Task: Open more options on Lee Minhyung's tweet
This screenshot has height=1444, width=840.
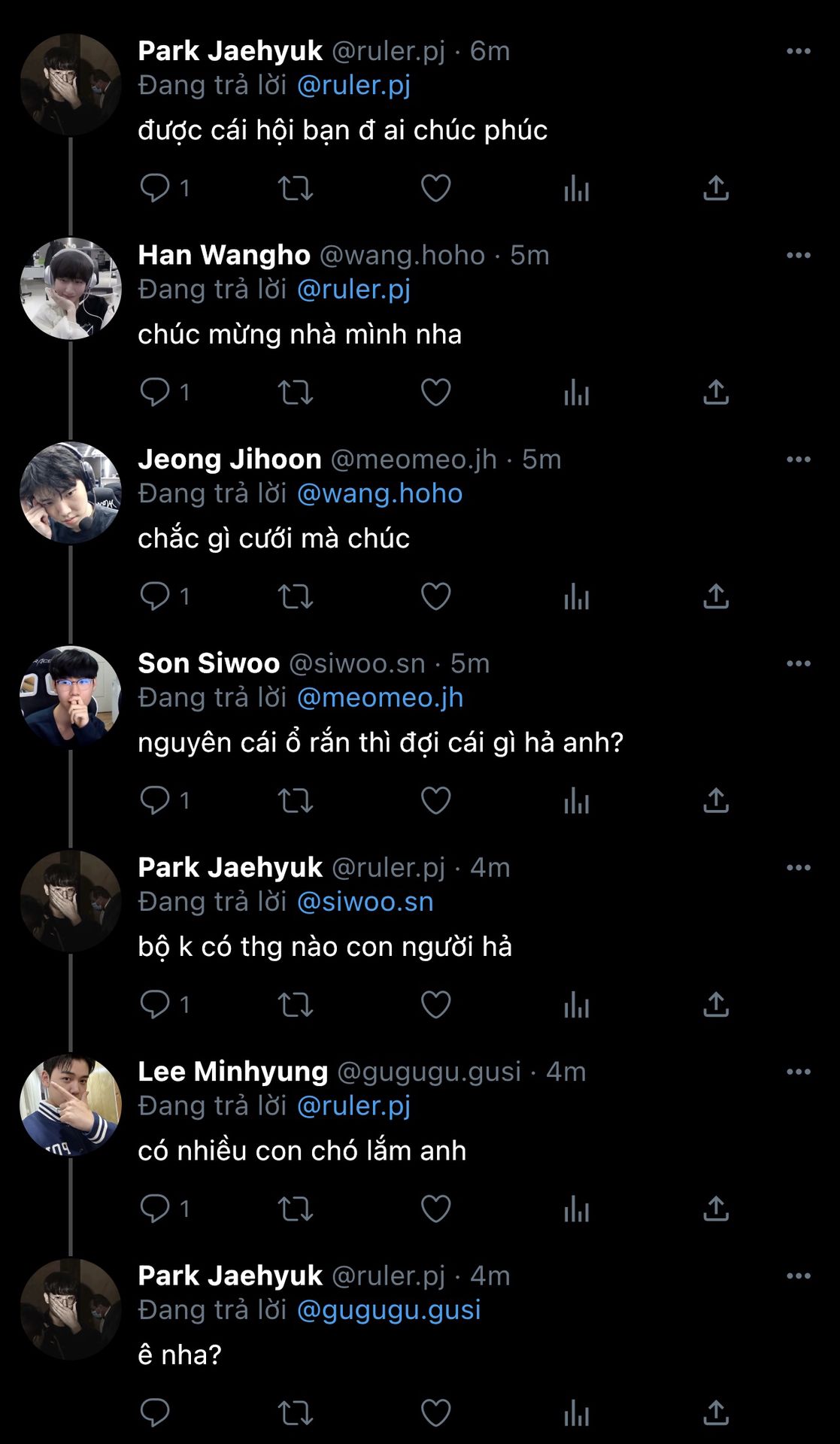Action: pos(798,1072)
